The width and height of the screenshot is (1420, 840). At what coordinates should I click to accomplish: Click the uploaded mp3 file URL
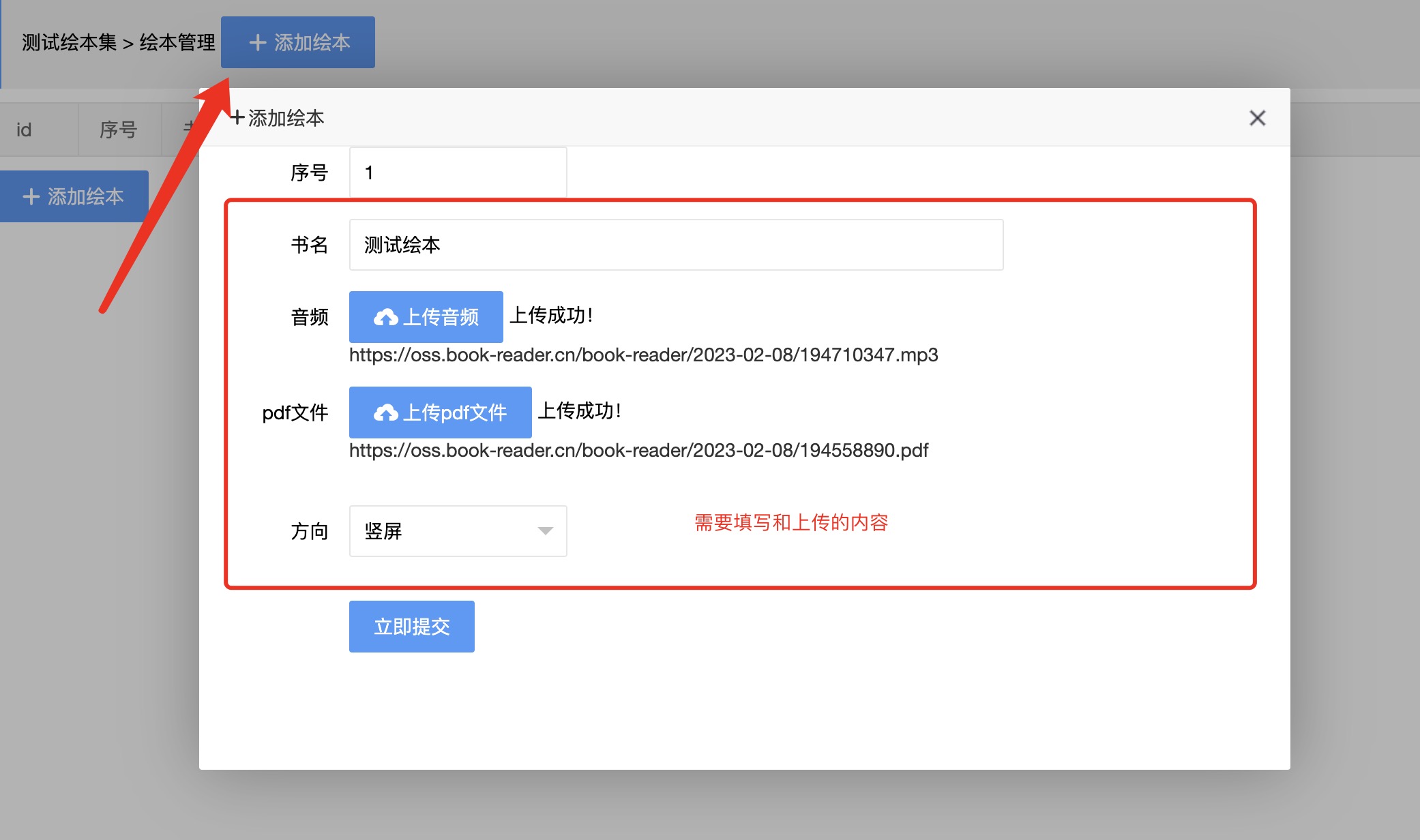pos(643,355)
